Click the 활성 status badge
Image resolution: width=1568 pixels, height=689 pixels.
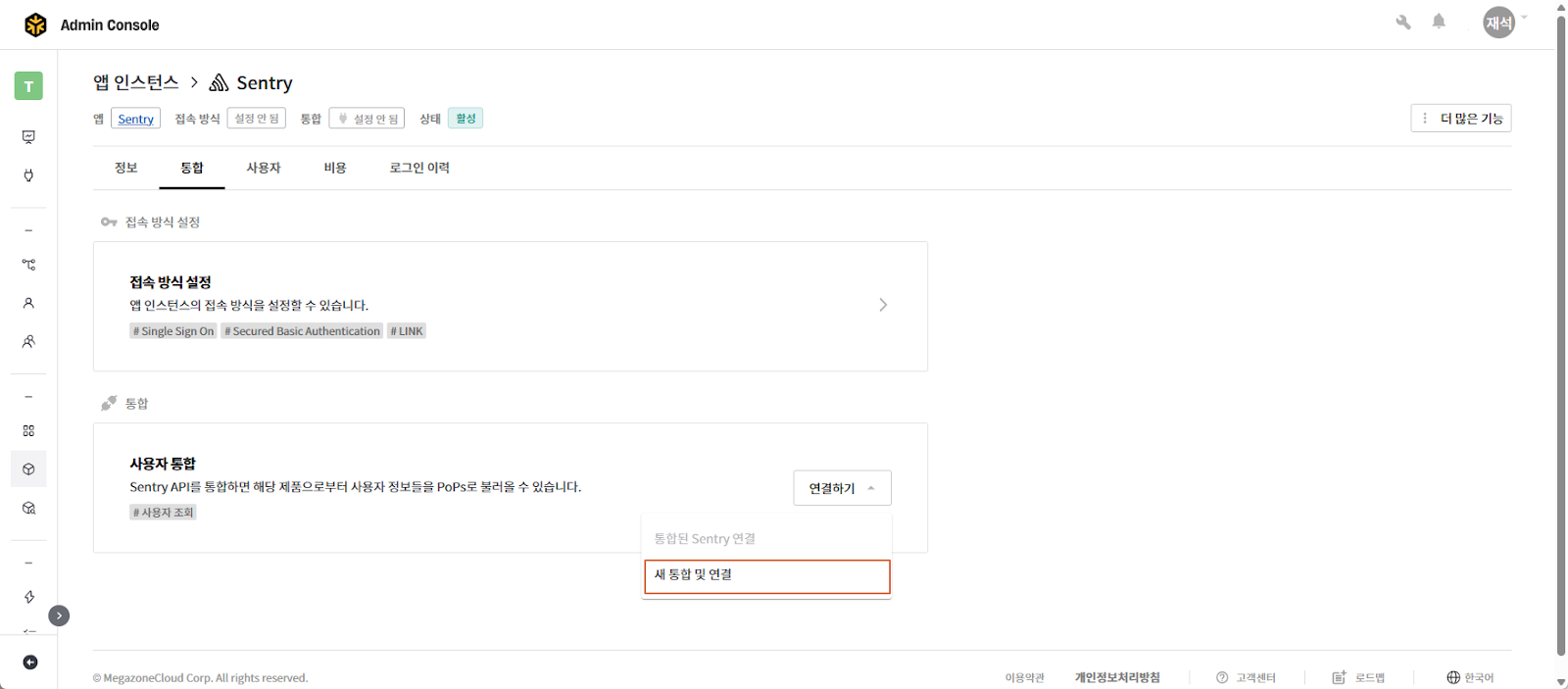(x=465, y=119)
